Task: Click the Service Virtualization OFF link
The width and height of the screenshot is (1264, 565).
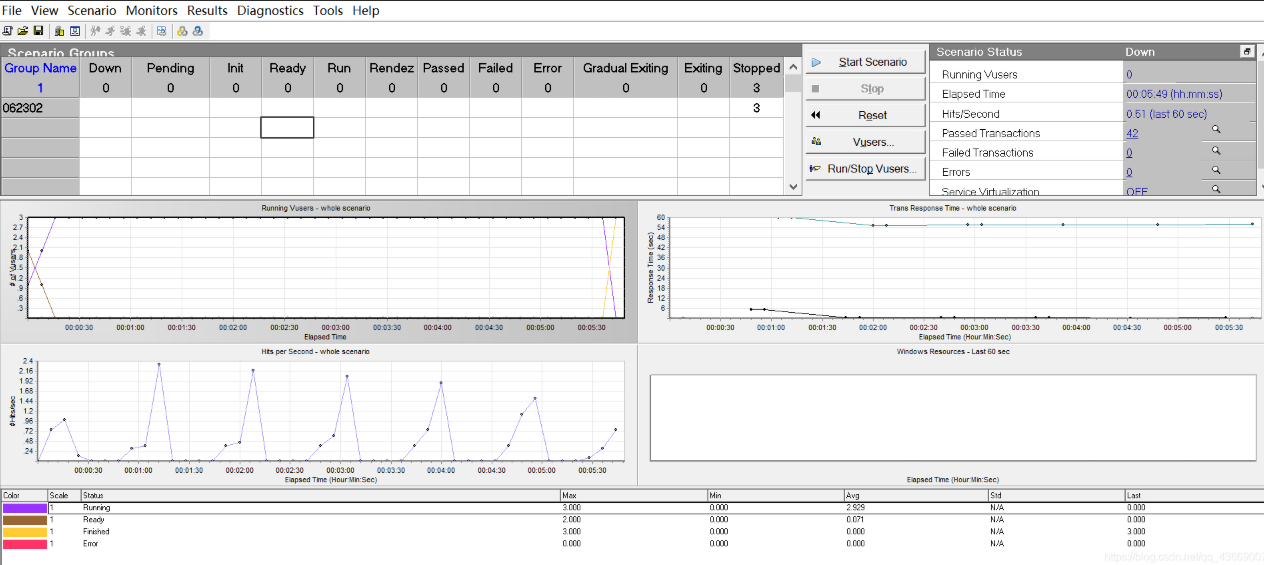Action: [x=1137, y=191]
